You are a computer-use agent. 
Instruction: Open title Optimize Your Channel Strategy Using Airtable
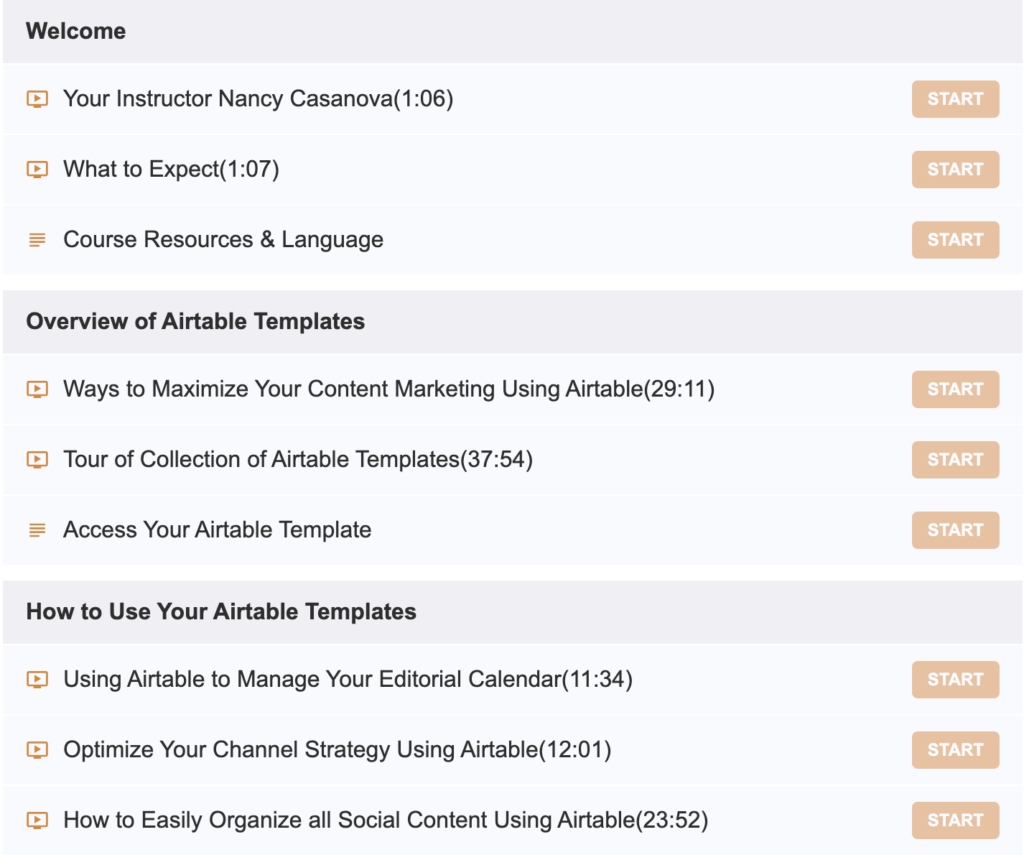pos(337,750)
